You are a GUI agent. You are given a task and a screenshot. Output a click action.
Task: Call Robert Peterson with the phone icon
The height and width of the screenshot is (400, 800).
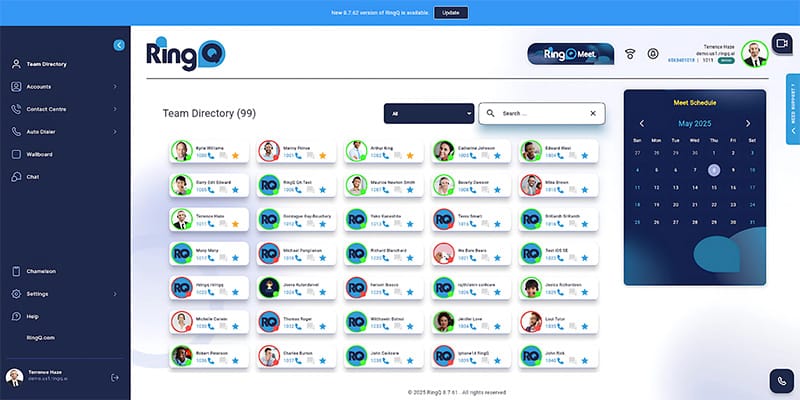[x=210, y=361]
